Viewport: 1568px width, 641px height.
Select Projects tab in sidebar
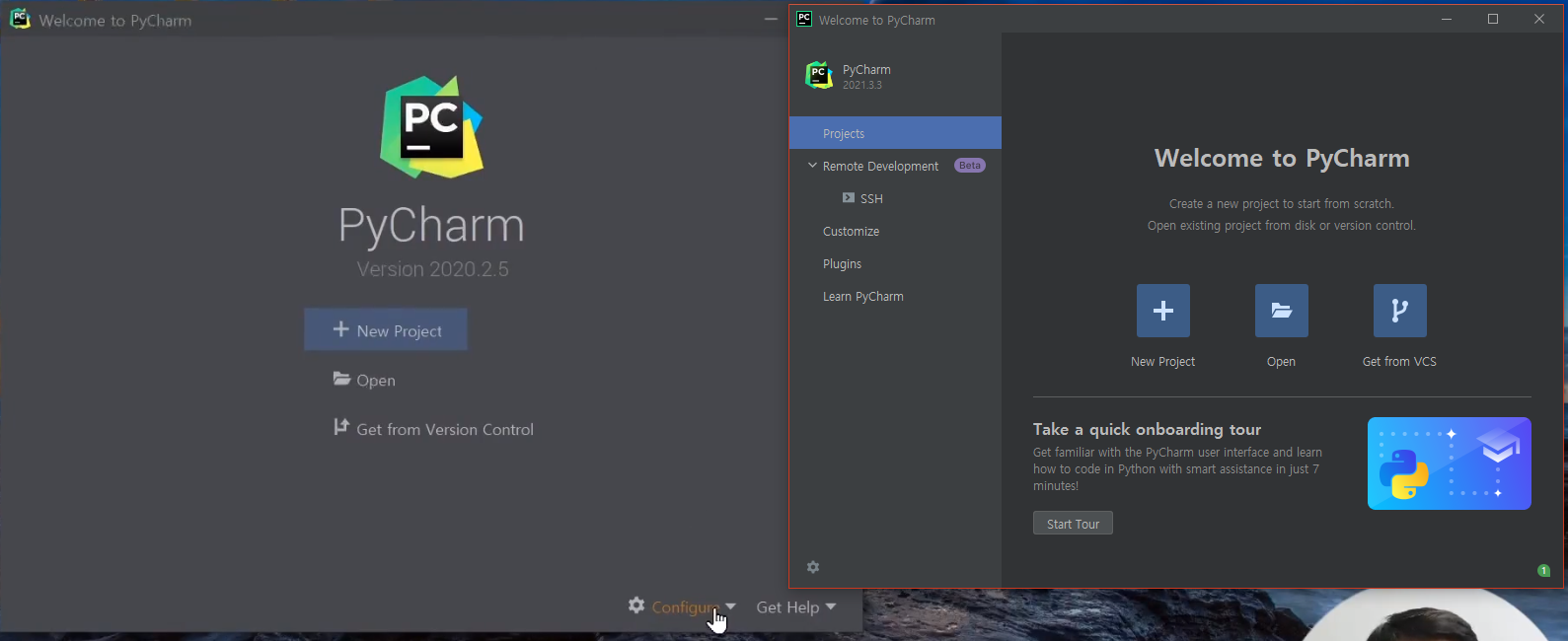coord(895,133)
